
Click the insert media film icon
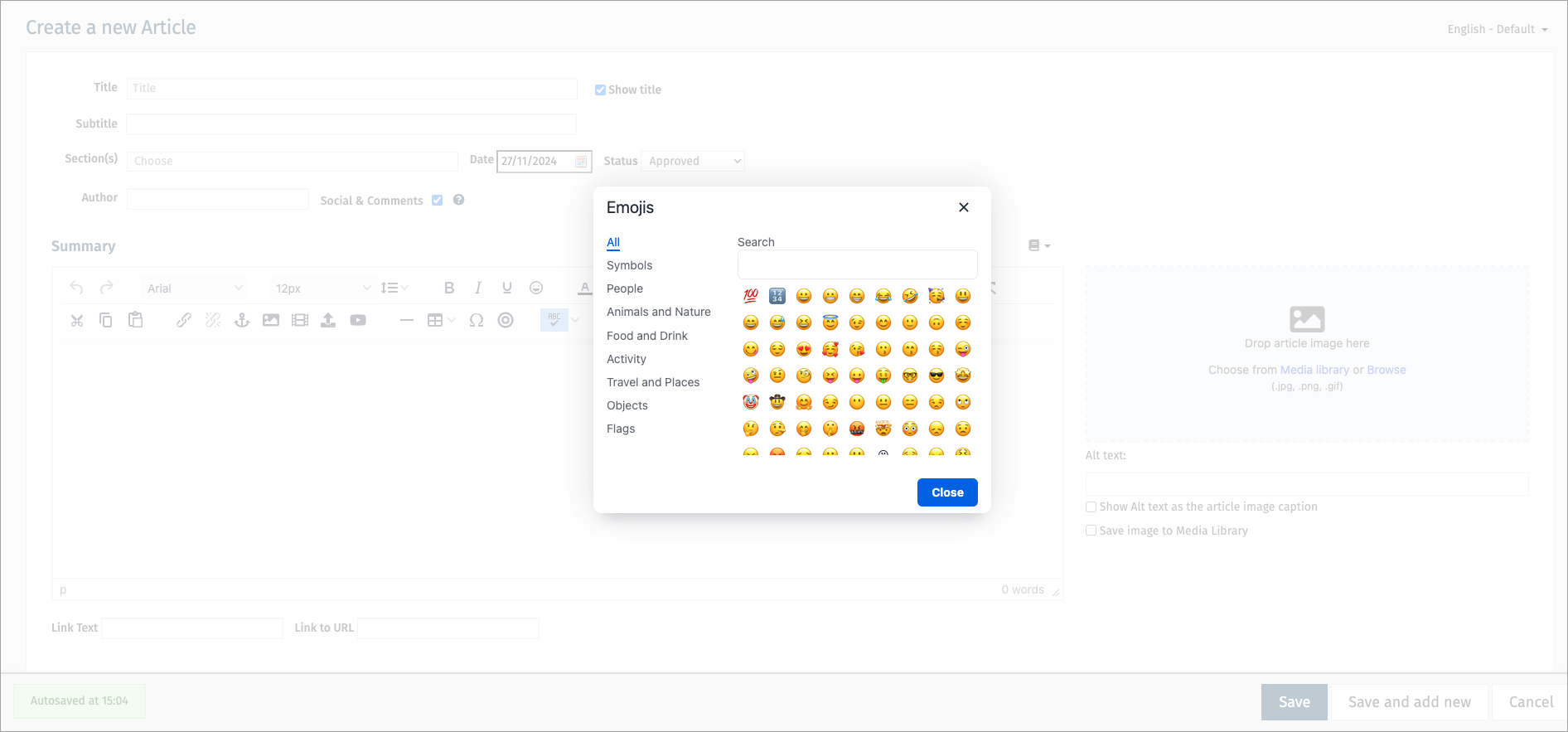click(300, 320)
